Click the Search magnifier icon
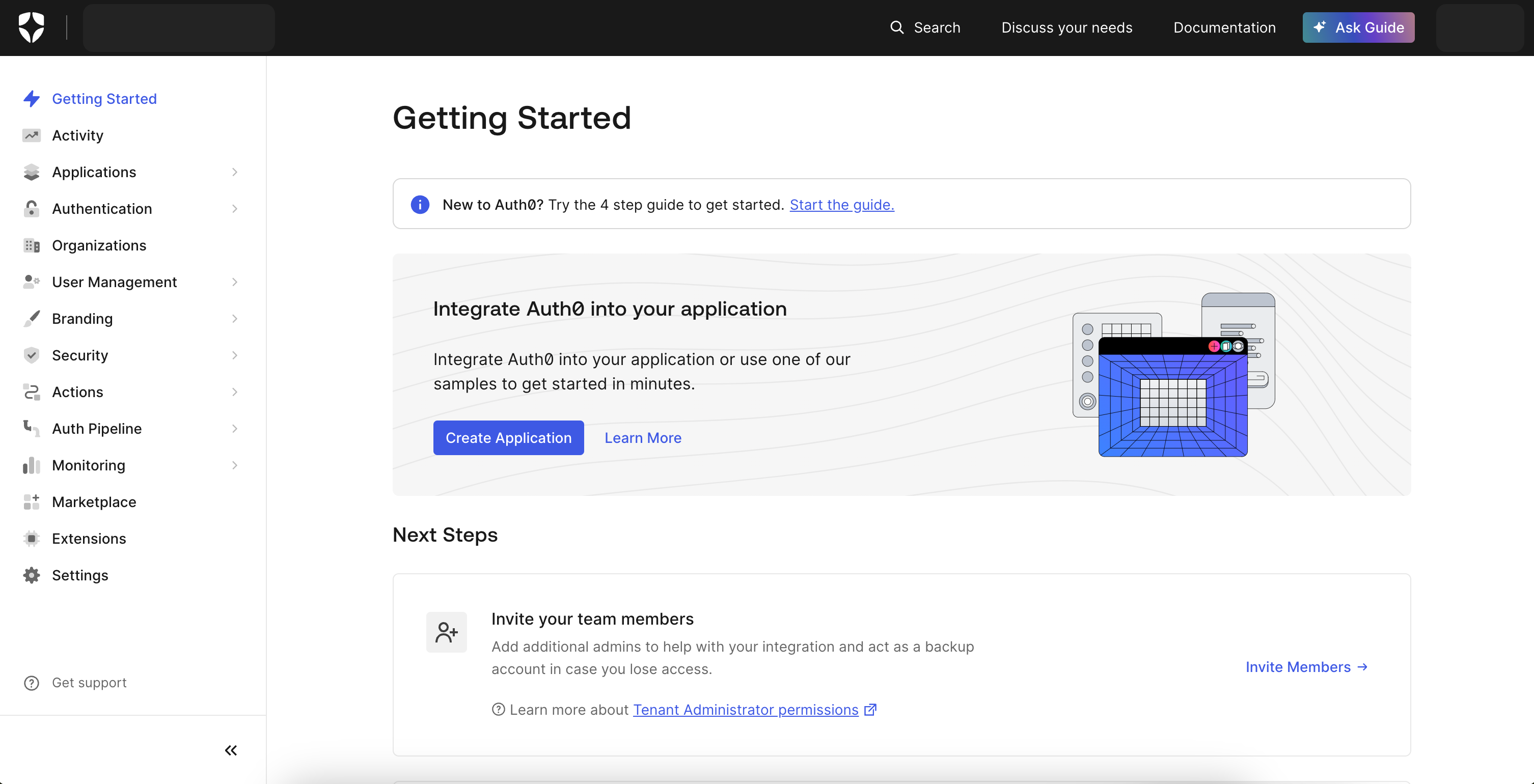Image resolution: width=1534 pixels, height=784 pixels. (x=896, y=27)
